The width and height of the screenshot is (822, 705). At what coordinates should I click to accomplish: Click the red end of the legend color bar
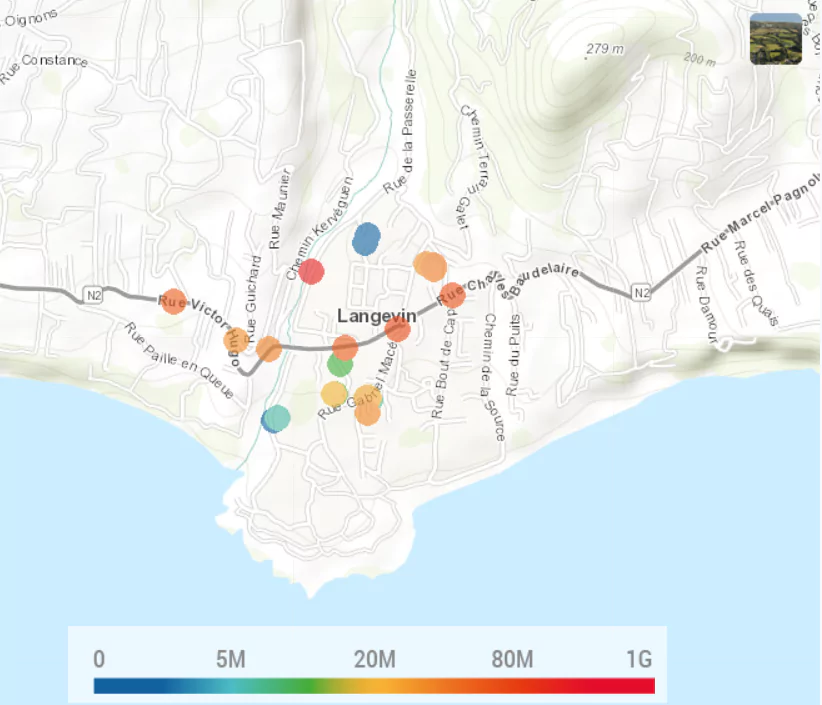coord(648,686)
